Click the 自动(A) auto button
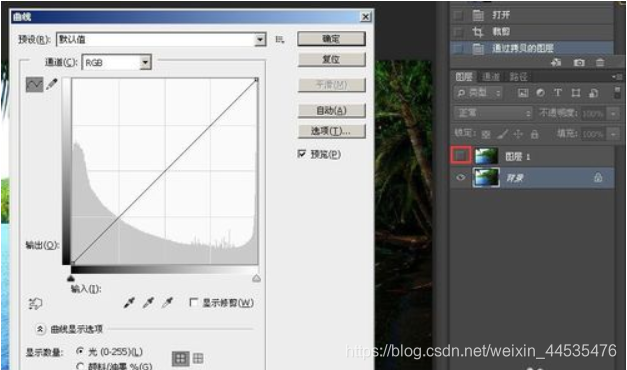Screen dimensions: 627x370 [331, 110]
